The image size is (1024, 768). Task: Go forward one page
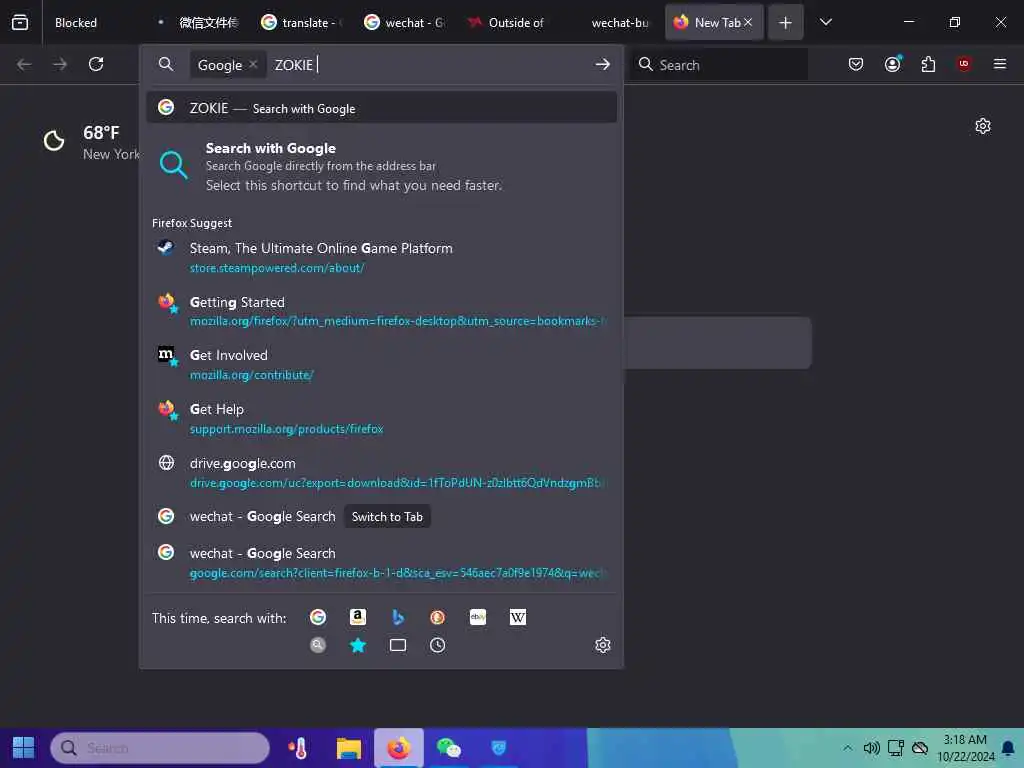pyautogui.click(x=60, y=64)
